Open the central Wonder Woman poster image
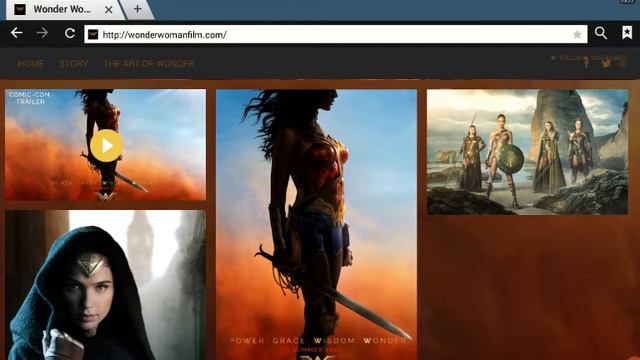 [x=316, y=224]
